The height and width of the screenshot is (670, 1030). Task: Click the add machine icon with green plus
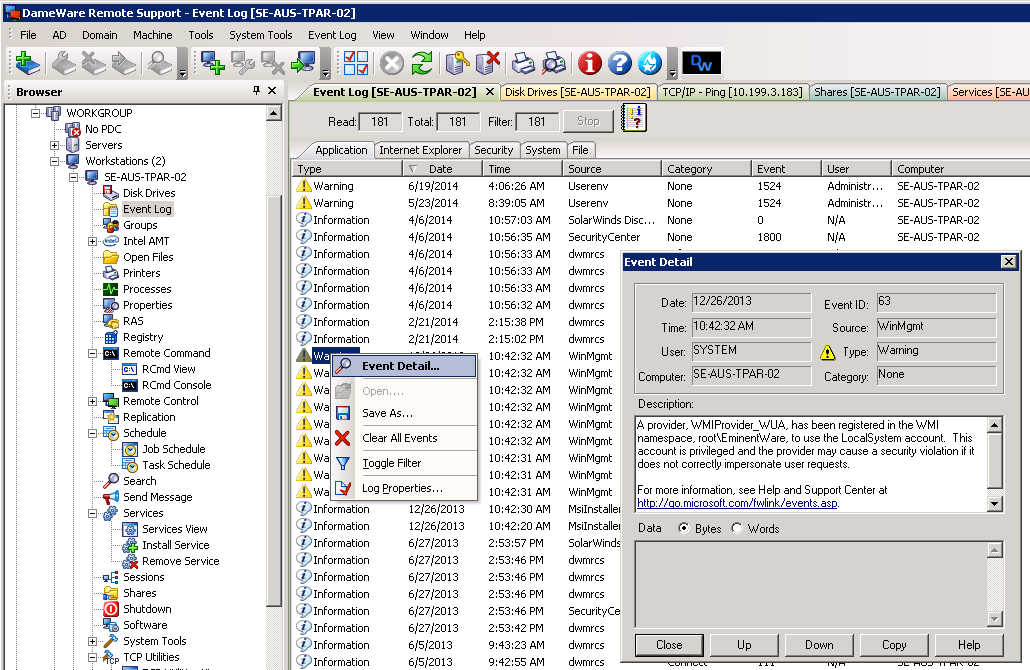coord(212,63)
